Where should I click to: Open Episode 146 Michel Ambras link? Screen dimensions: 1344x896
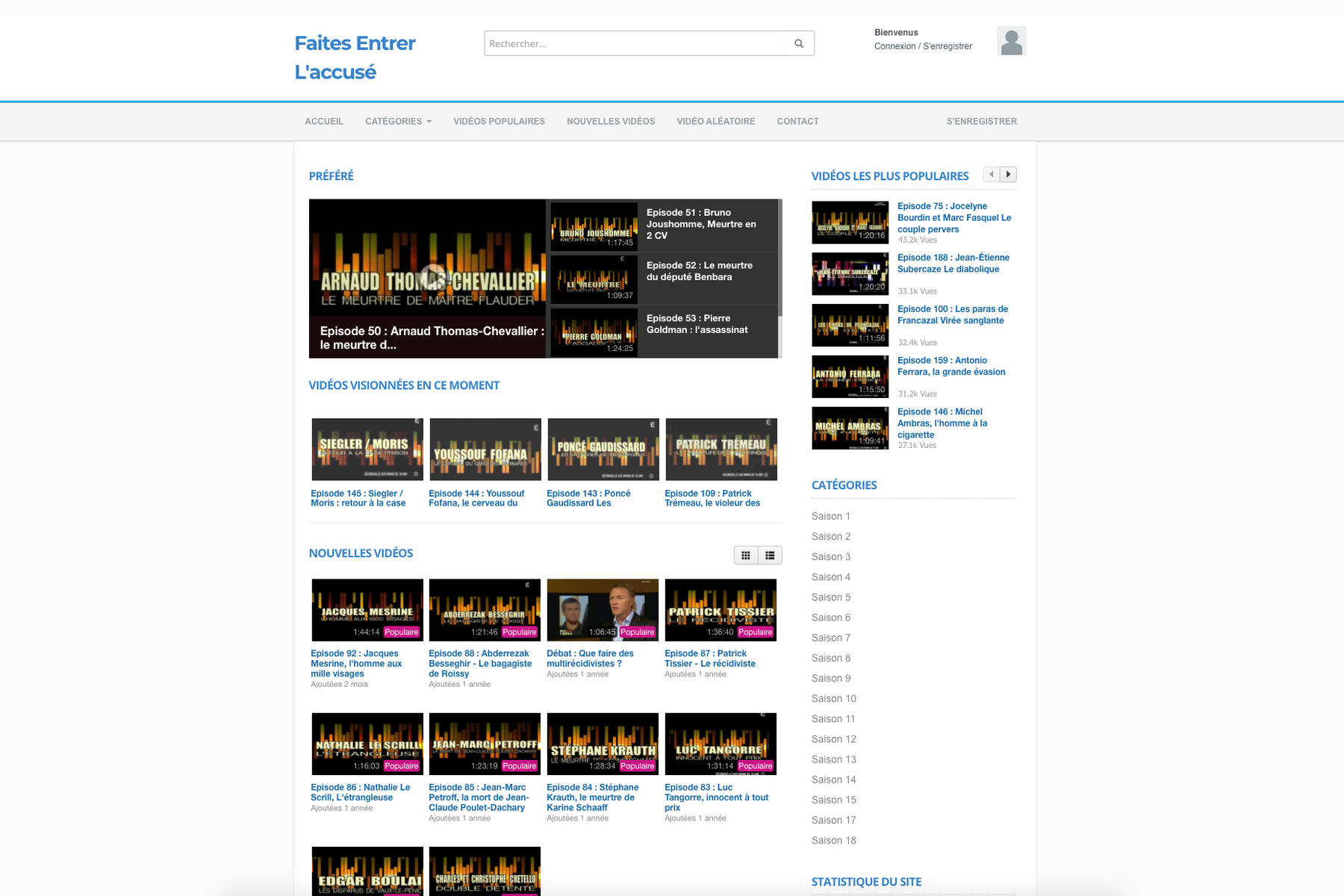942,423
